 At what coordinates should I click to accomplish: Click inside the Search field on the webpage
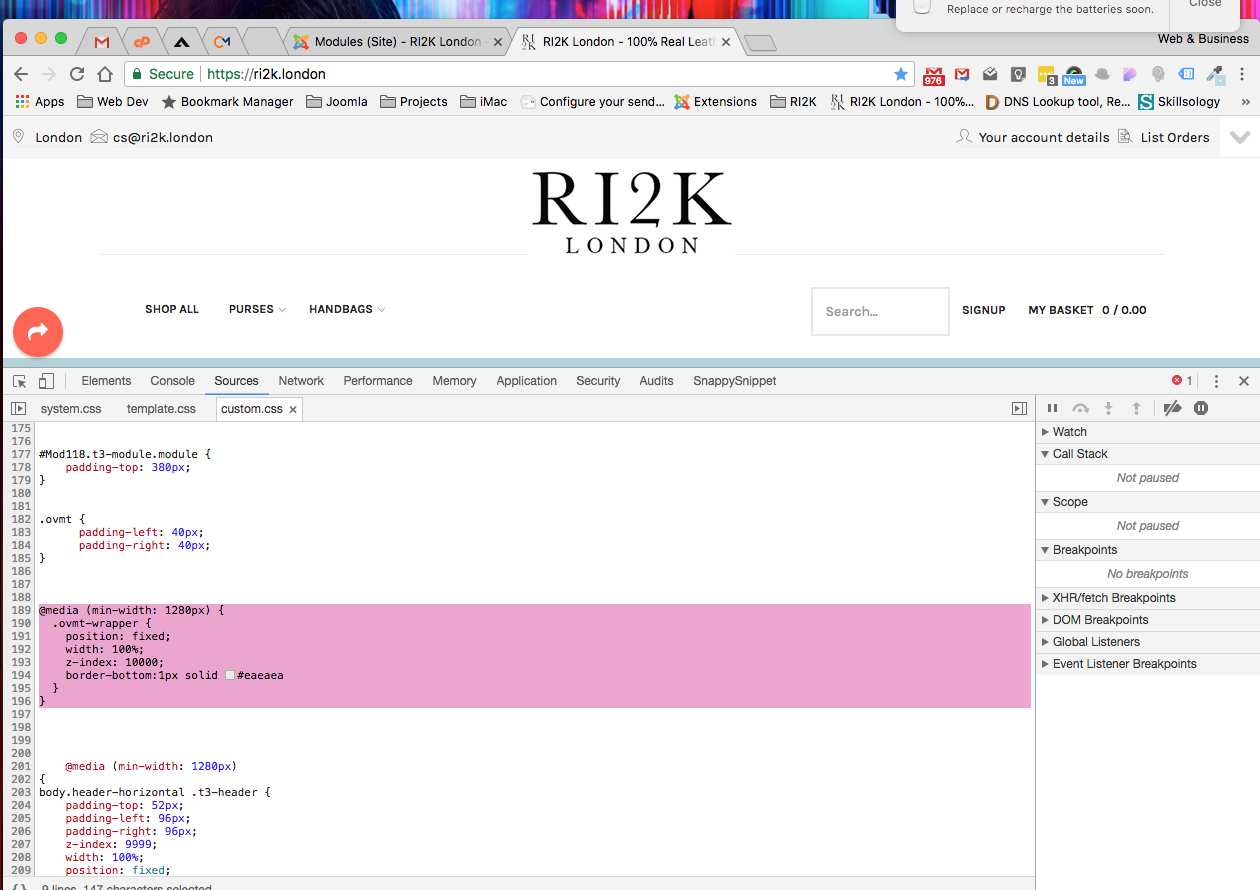coord(879,311)
